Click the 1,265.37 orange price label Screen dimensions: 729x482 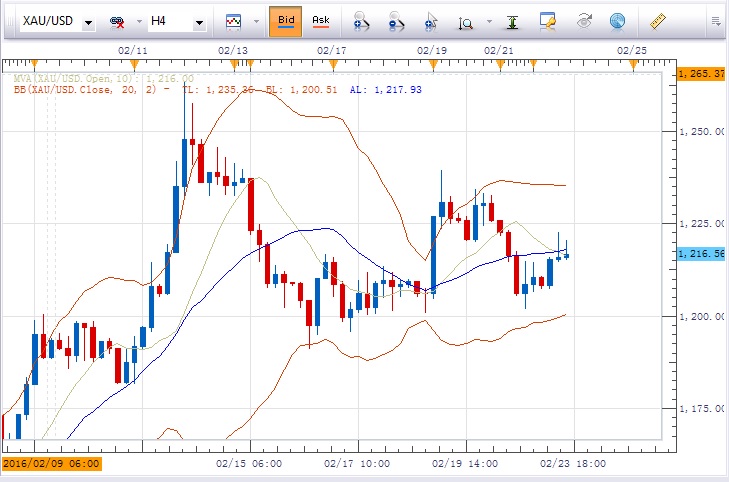[x=701, y=73]
